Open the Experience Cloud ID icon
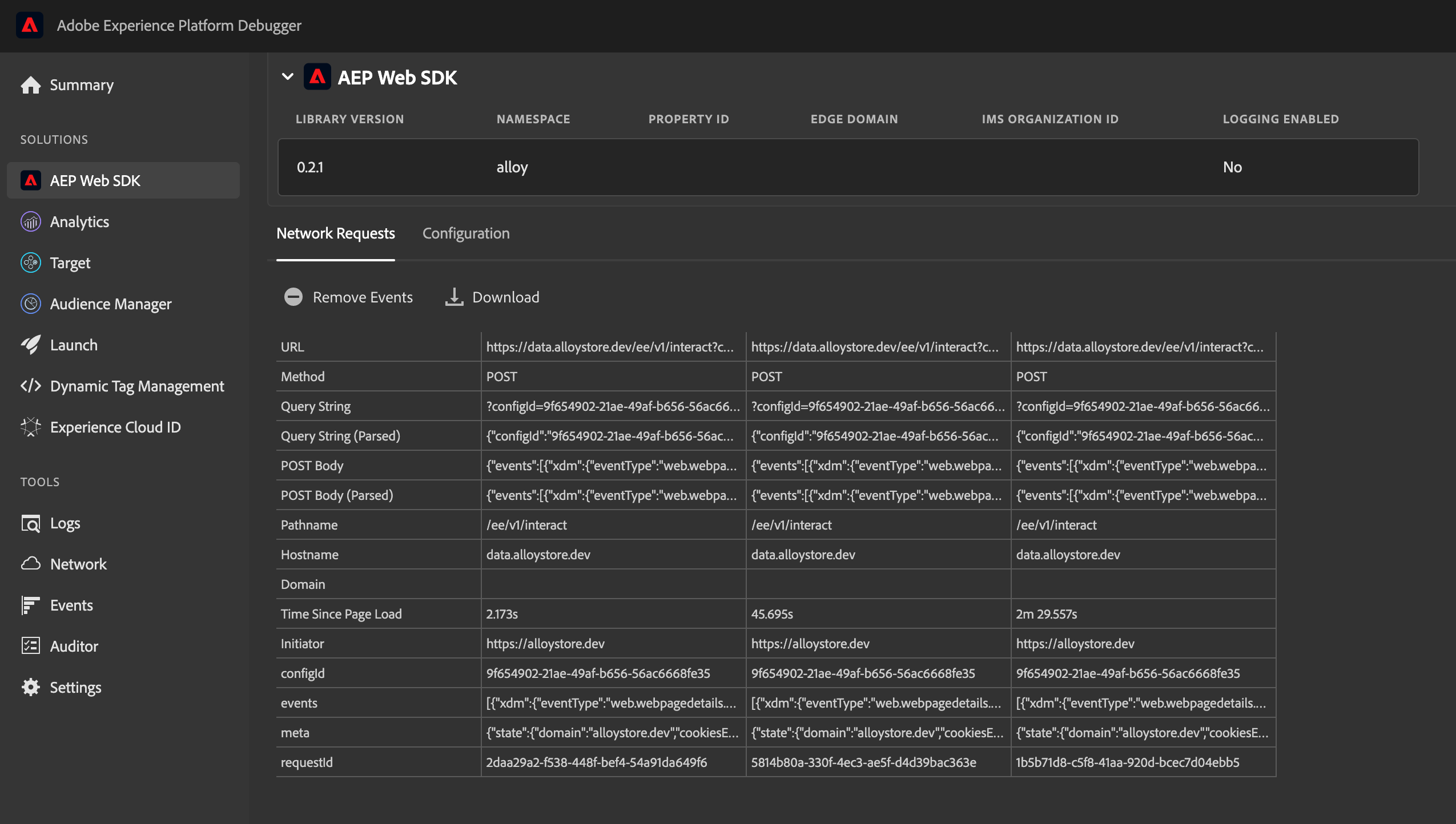This screenshot has height=824, width=1456. click(x=31, y=427)
